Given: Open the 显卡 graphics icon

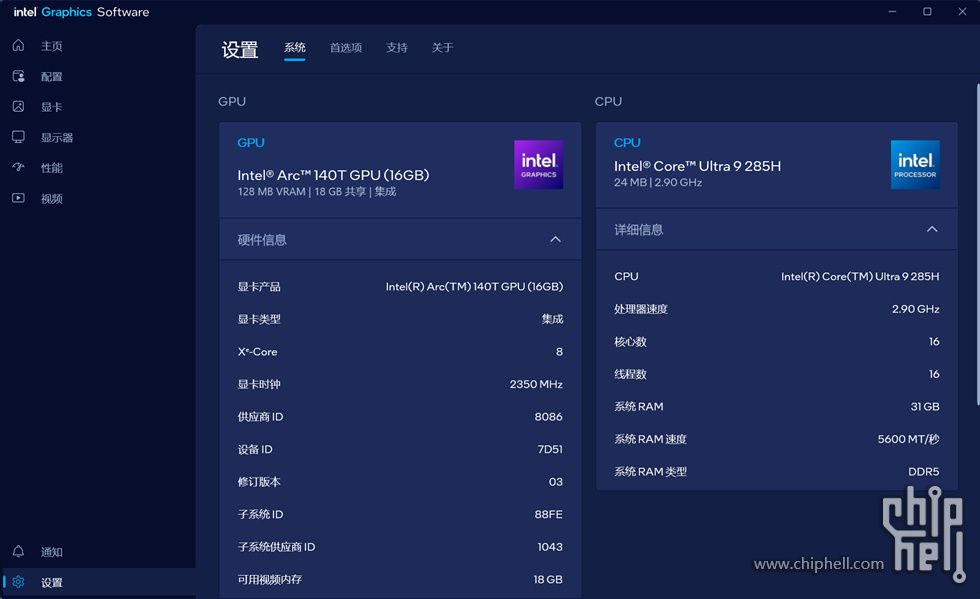Looking at the screenshot, I should [18, 106].
